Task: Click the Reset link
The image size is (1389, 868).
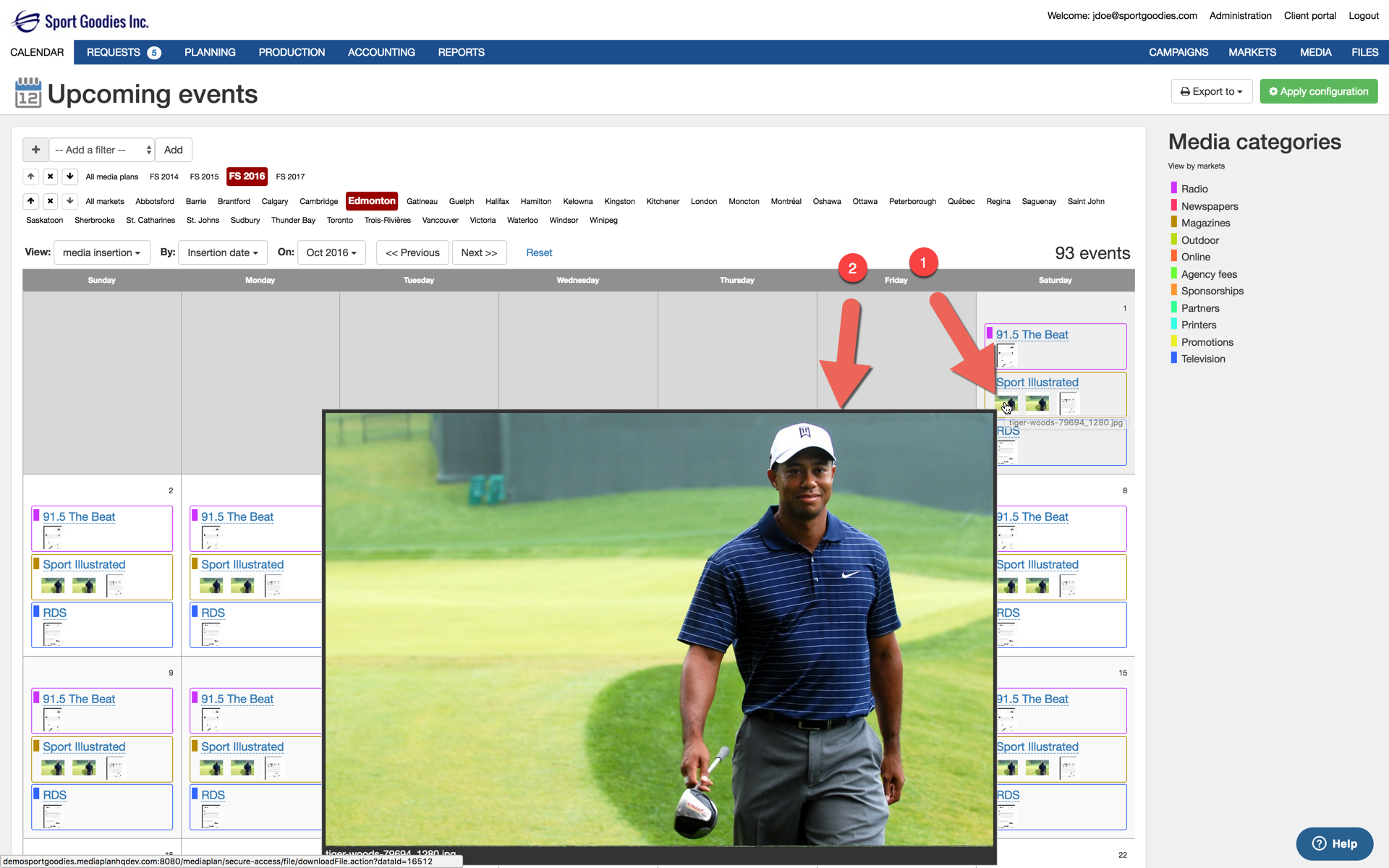Action: (539, 252)
